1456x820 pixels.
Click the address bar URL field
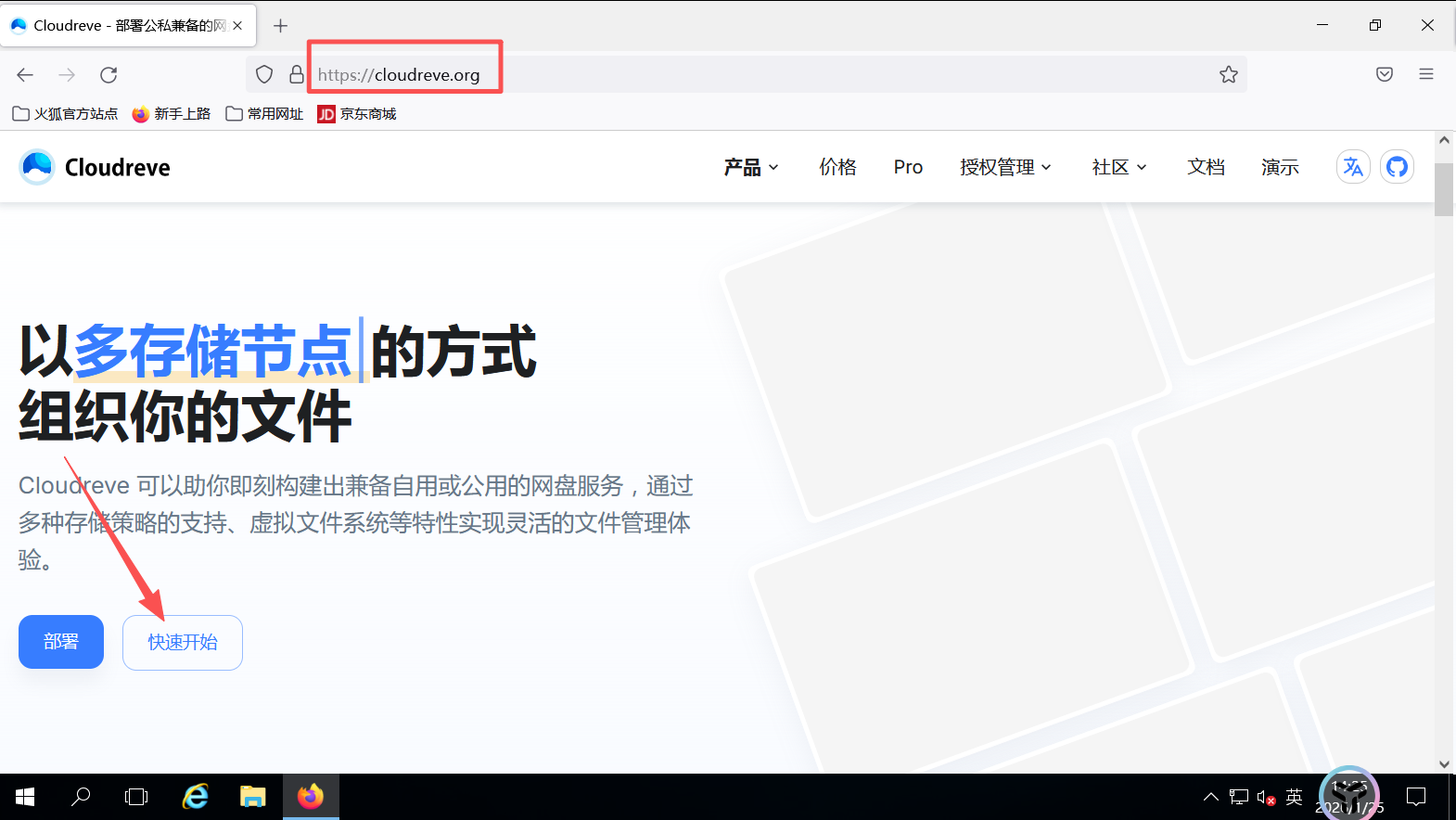click(760, 75)
